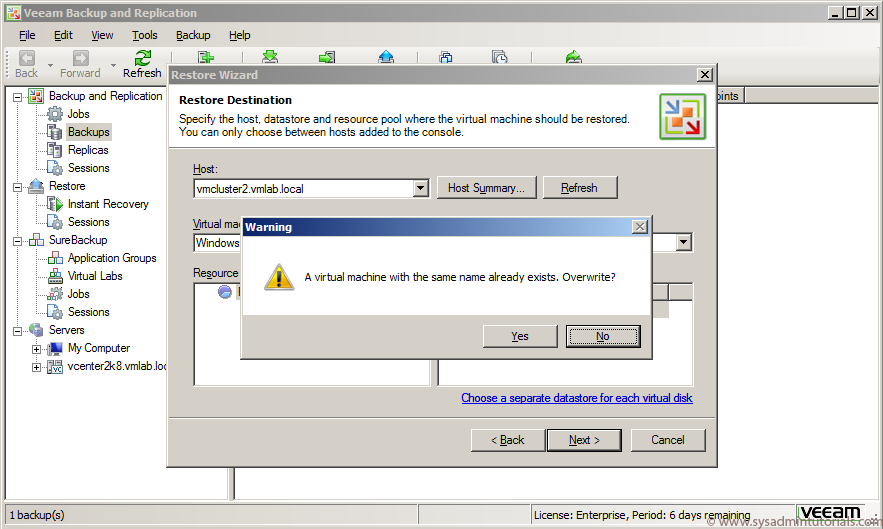Click the green download arrow toolbar icon

pos(270,56)
